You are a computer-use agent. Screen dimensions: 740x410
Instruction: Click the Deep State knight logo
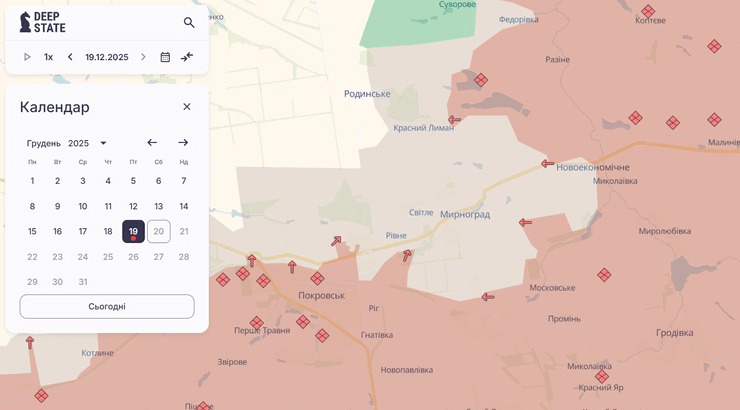point(26,22)
